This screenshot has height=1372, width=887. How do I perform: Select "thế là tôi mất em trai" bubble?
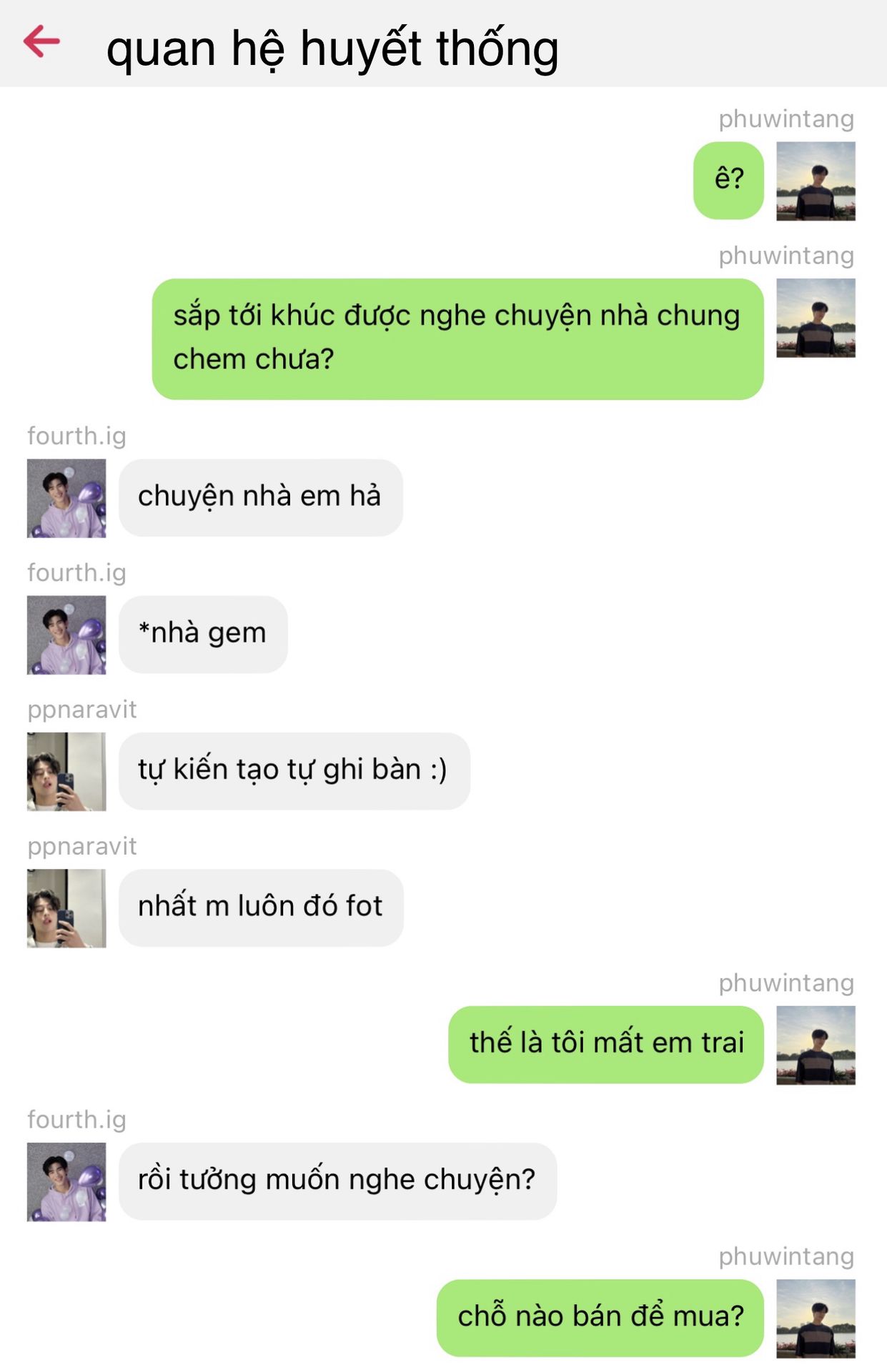click(606, 1045)
